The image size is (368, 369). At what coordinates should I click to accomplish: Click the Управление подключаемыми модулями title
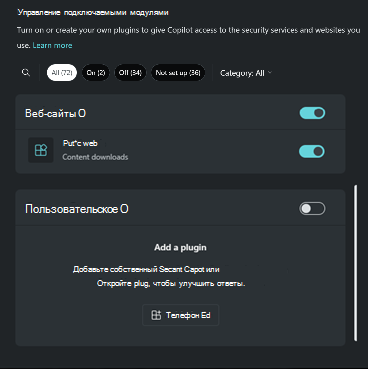(x=93, y=13)
